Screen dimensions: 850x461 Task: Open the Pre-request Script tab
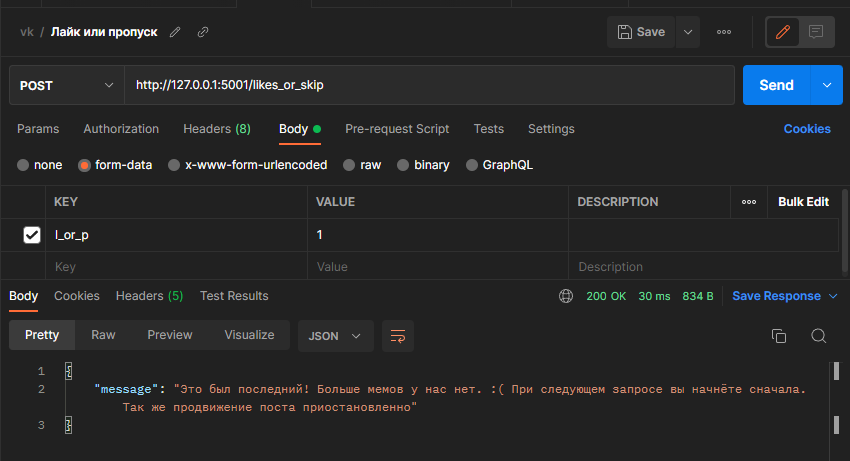tap(397, 129)
